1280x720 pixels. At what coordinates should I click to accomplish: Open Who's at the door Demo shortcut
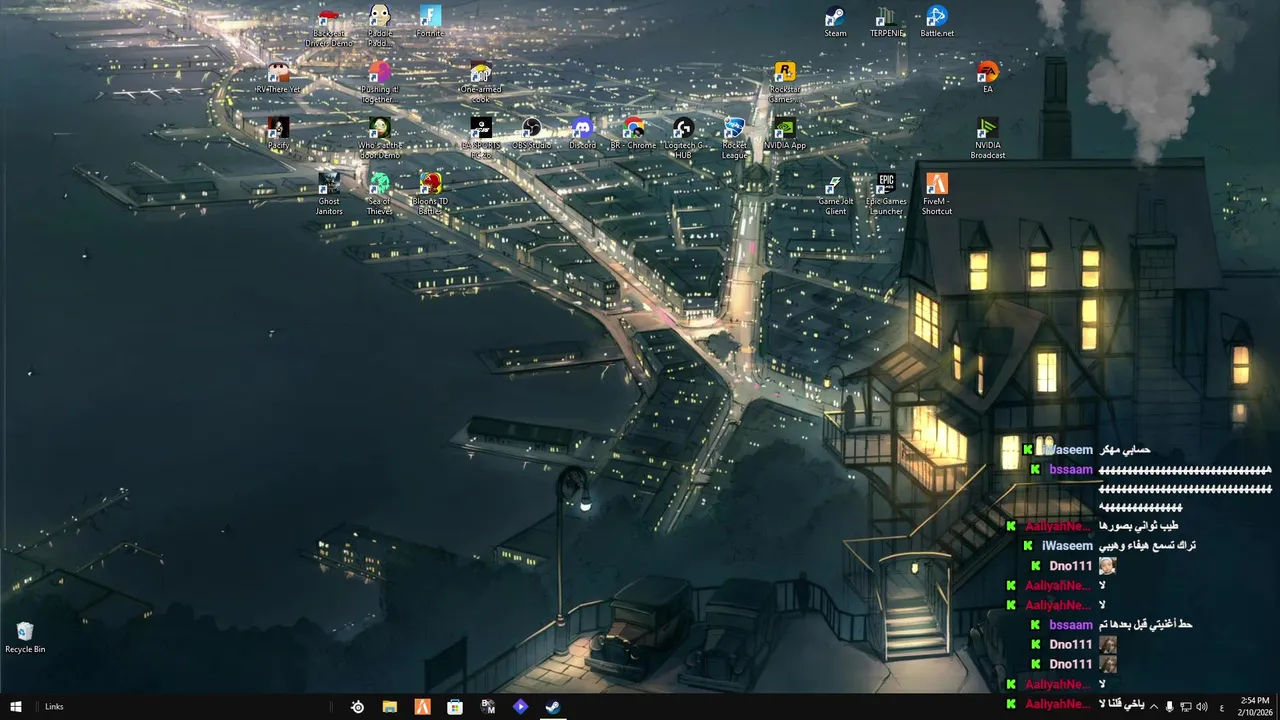coord(379,138)
